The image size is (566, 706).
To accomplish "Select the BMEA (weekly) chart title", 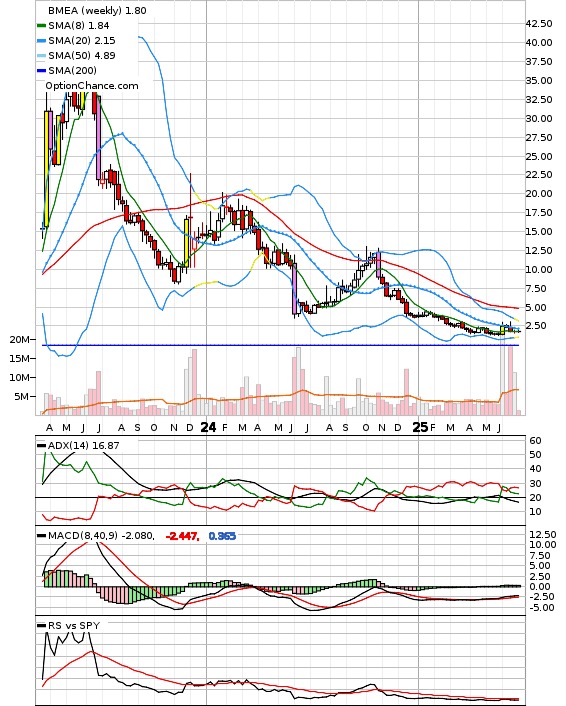I will tap(85, 10).
